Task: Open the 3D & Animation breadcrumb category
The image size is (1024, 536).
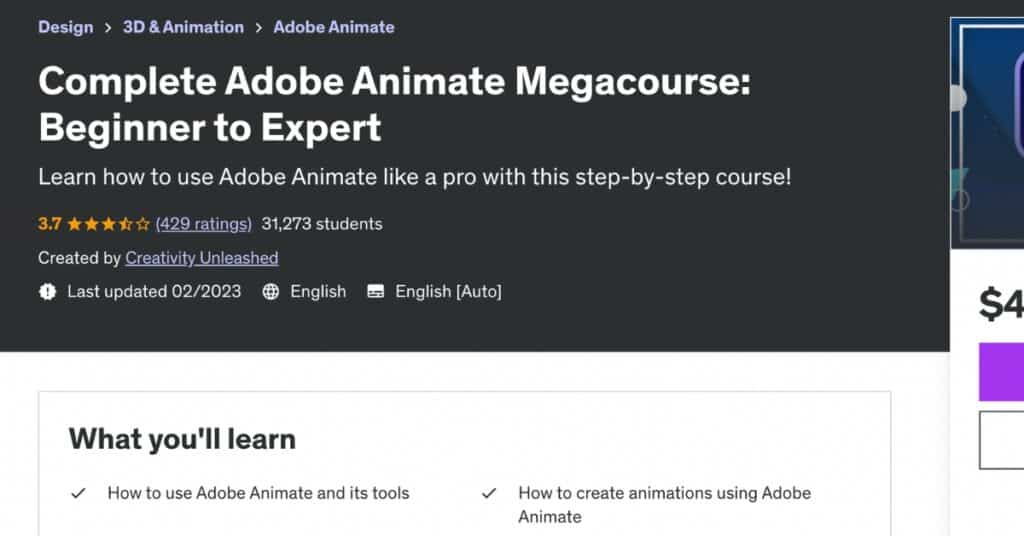Action: tap(183, 27)
